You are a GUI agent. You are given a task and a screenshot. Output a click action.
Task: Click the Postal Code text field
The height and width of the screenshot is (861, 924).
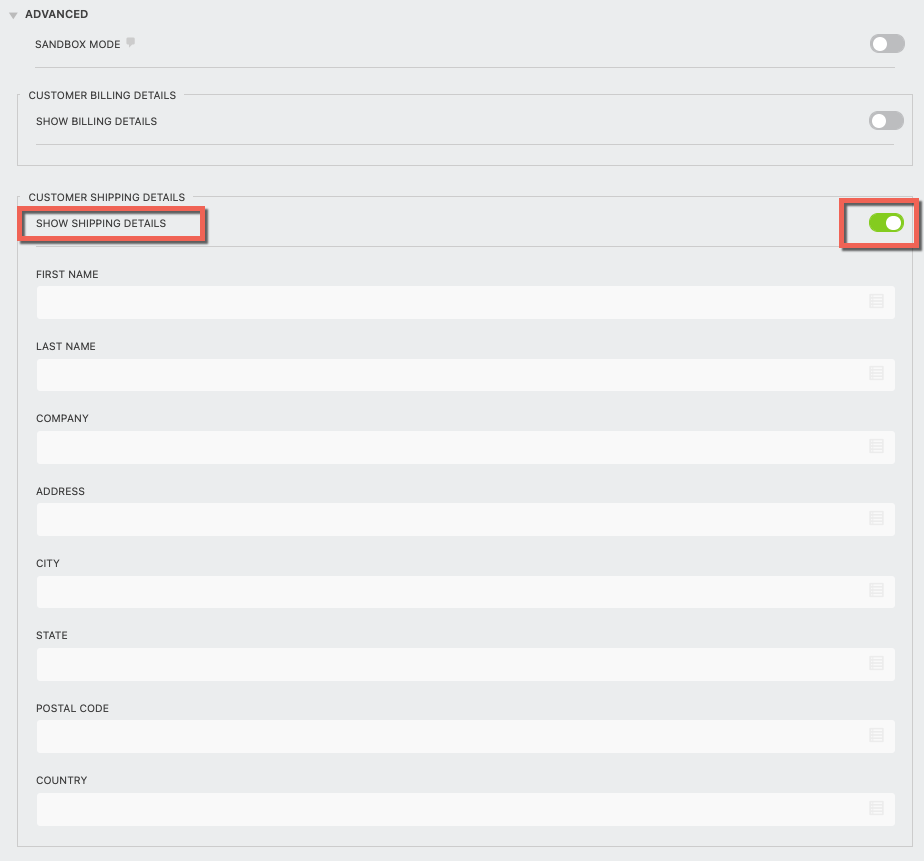[x=450, y=736]
